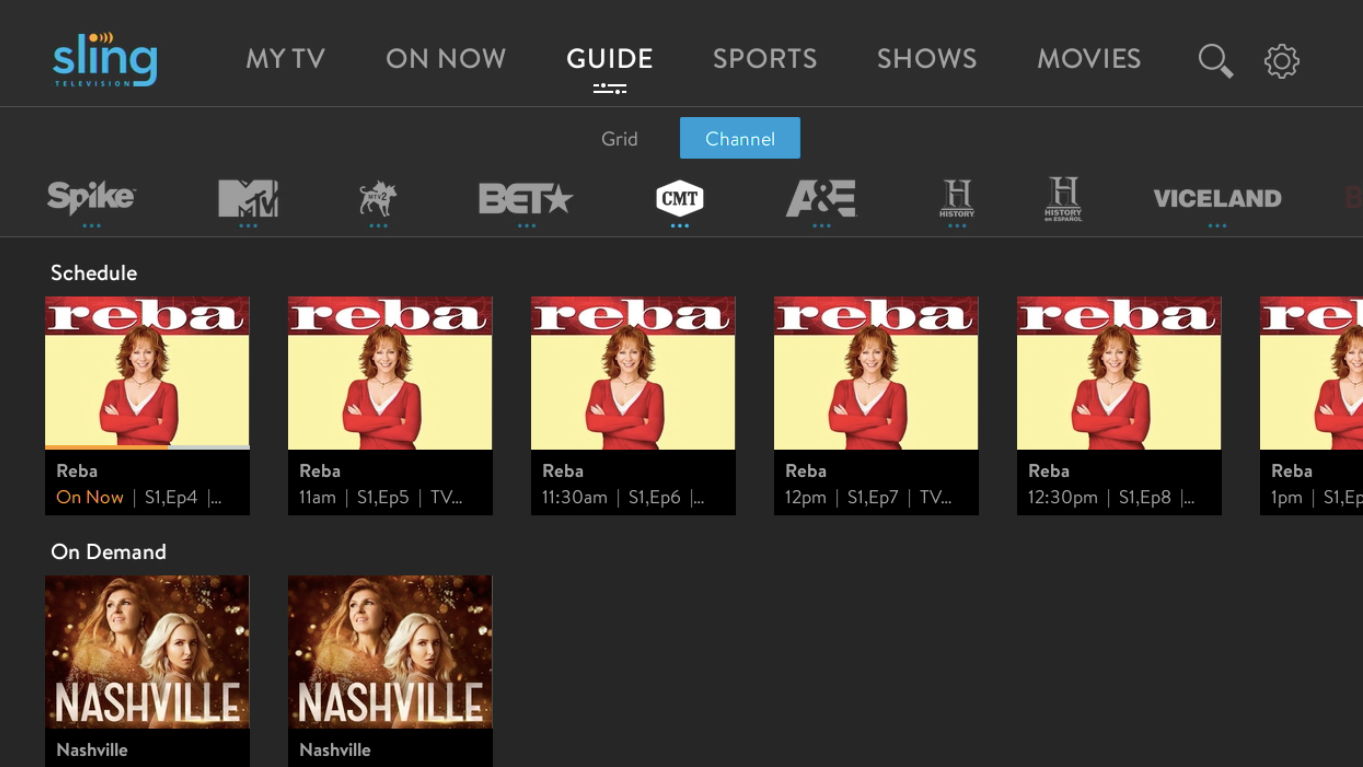Click the progress bar on the On Now episode
The width and height of the screenshot is (1363, 767).
pyautogui.click(x=147, y=445)
